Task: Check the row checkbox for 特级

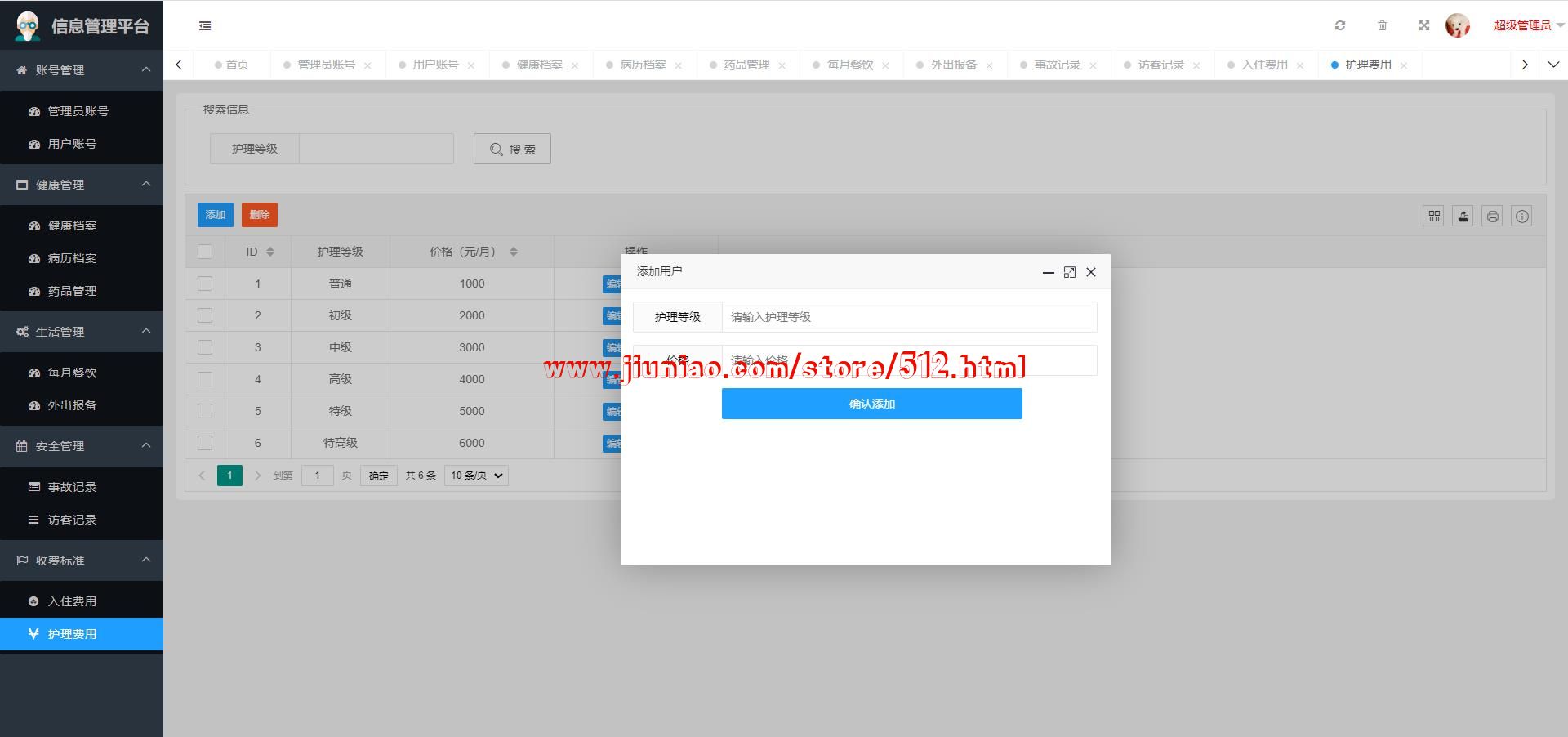Action: (x=205, y=411)
